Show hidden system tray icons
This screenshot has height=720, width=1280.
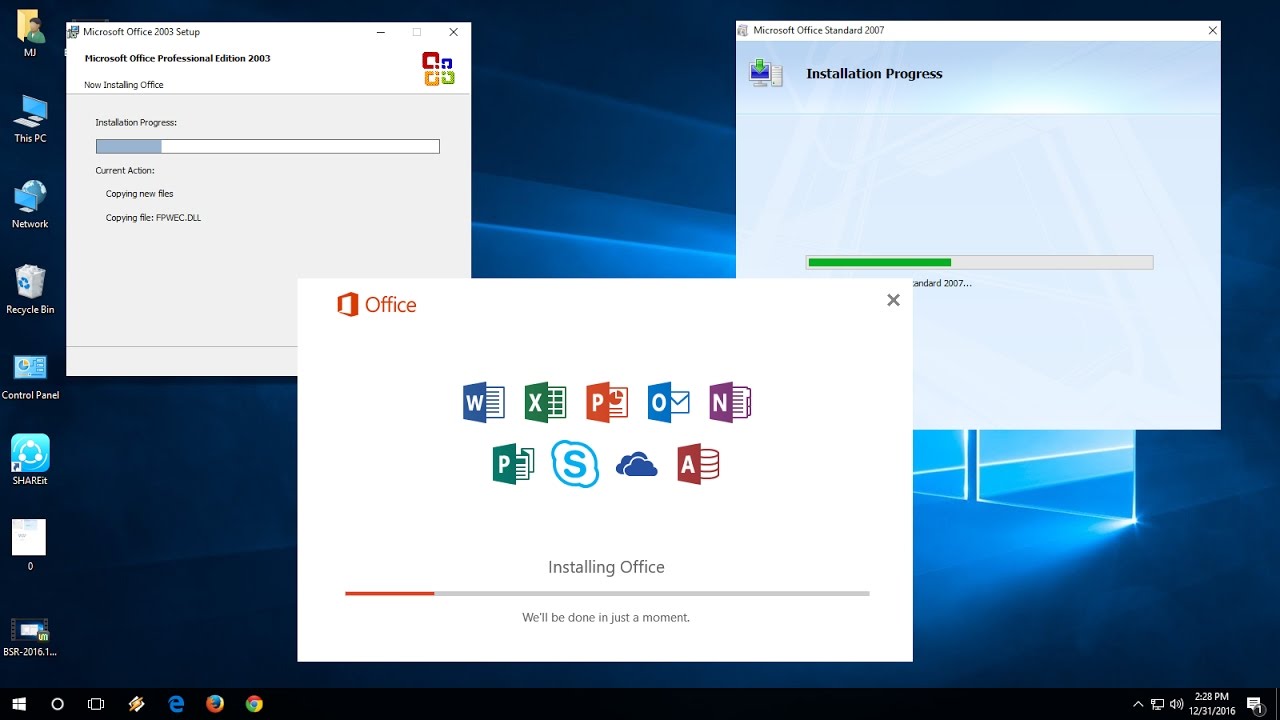[x=1137, y=704]
